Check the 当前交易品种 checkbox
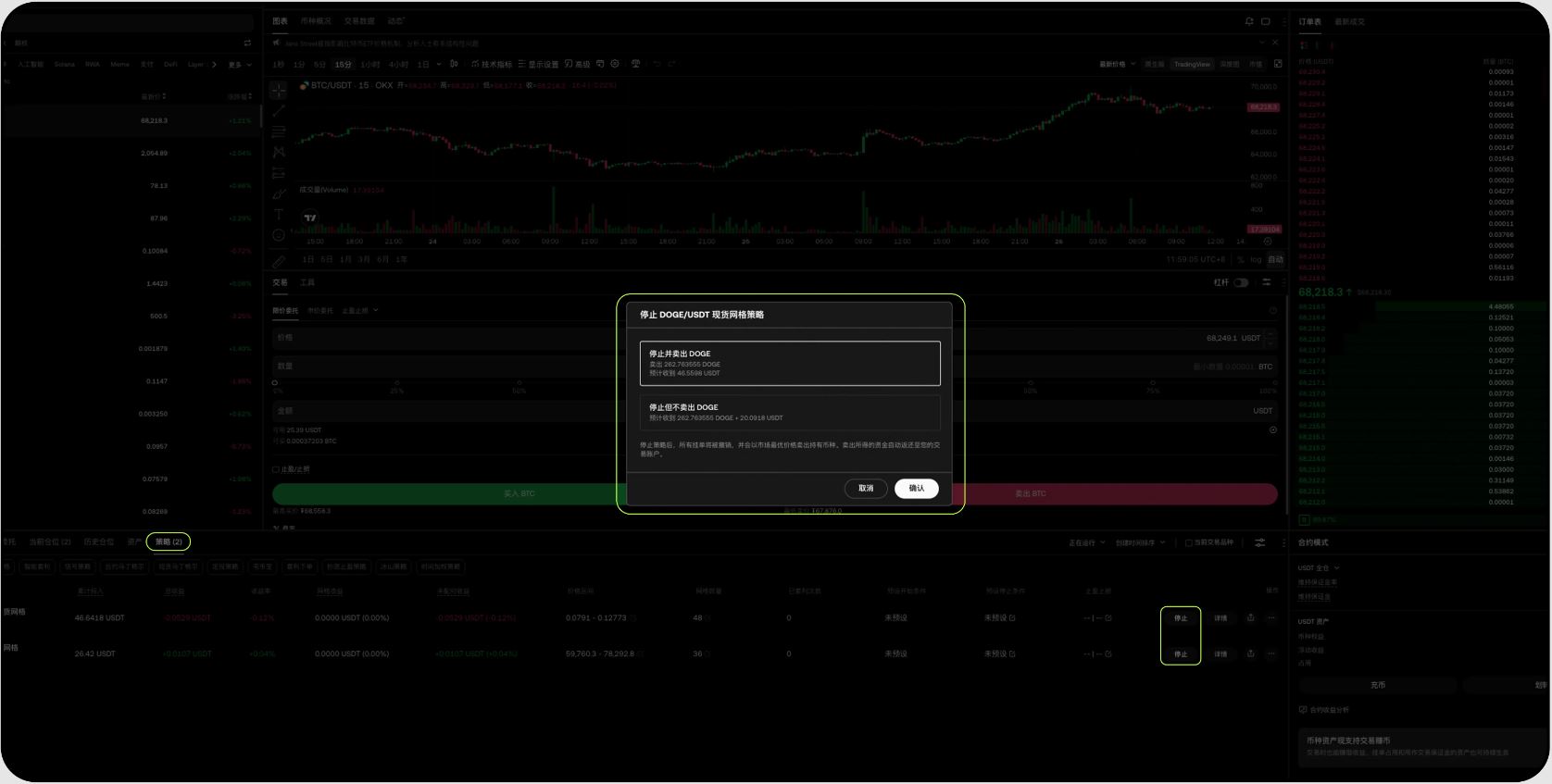Viewport: 1552px width, 784px height. [1188, 542]
